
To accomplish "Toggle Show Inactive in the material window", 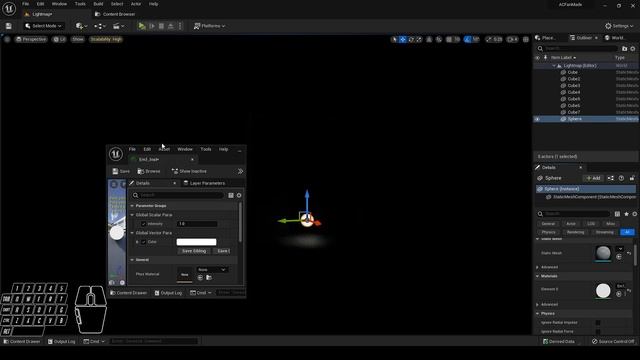I will [x=189, y=171].
